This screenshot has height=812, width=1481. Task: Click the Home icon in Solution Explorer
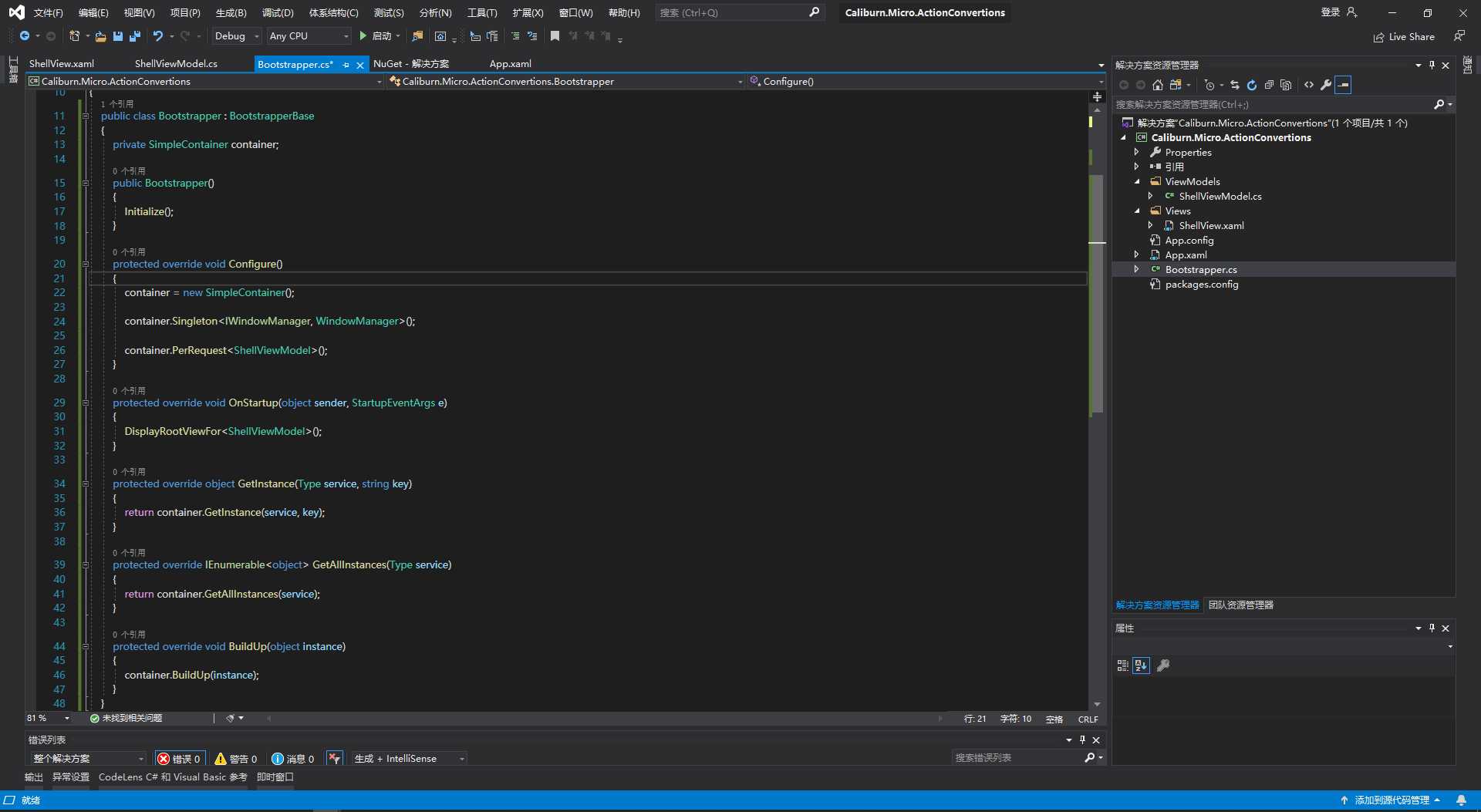click(1157, 85)
